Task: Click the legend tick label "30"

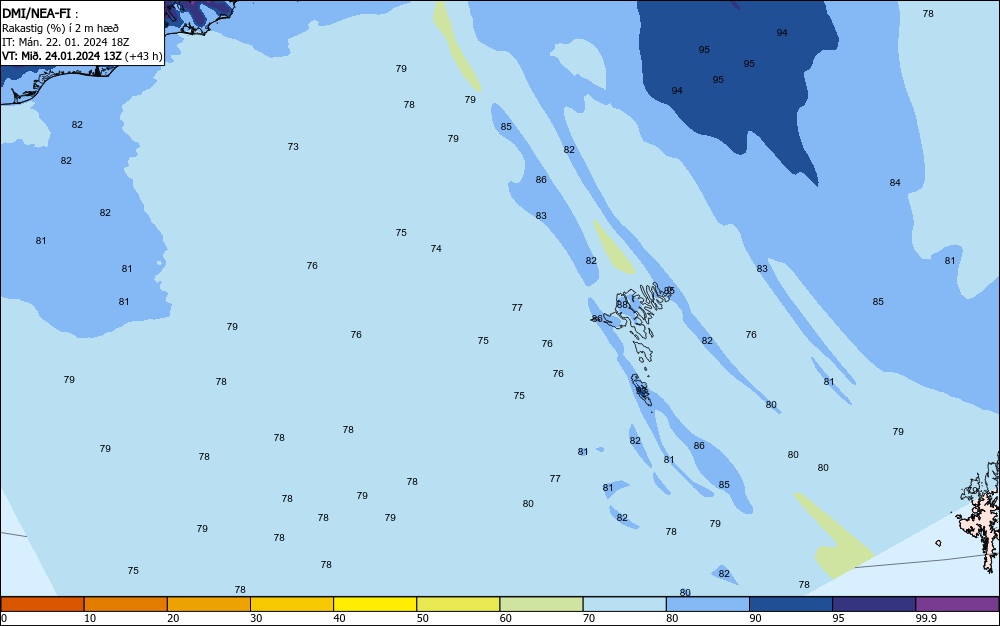Action: point(256,618)
